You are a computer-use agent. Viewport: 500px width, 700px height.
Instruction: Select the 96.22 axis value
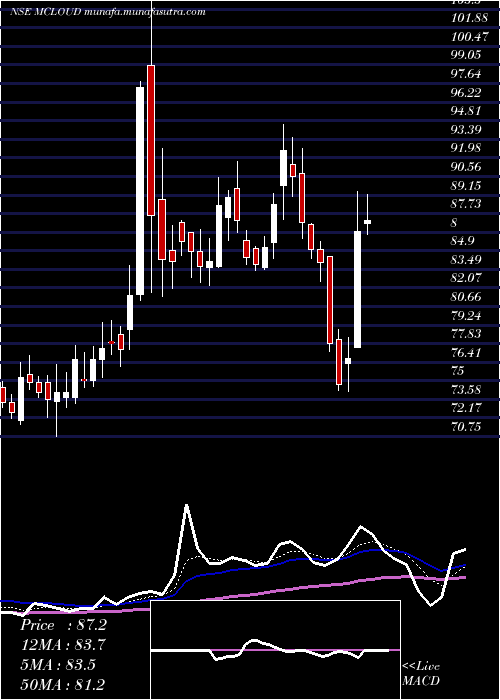pos(466,92)
